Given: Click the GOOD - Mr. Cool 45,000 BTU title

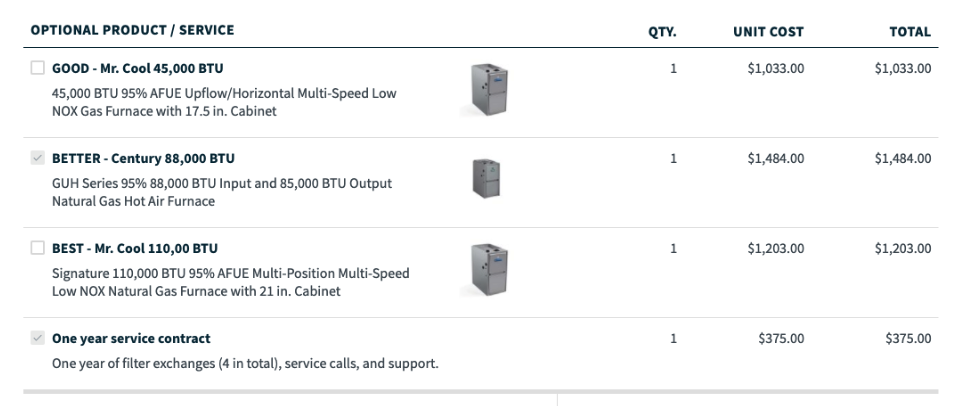Looking at the screenshot, I should click(138, 68).
